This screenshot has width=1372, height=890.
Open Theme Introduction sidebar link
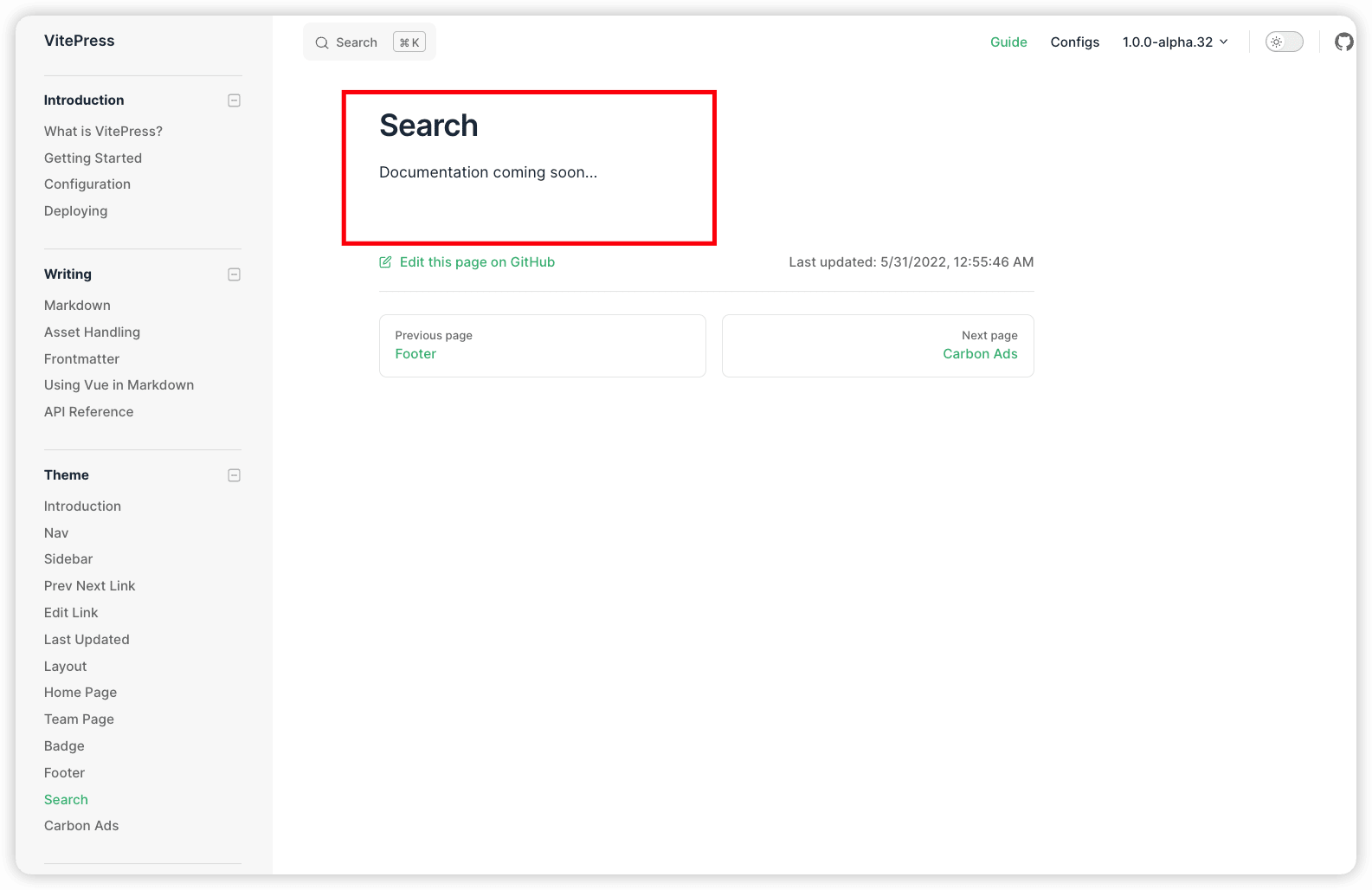[x=82, y=506]
